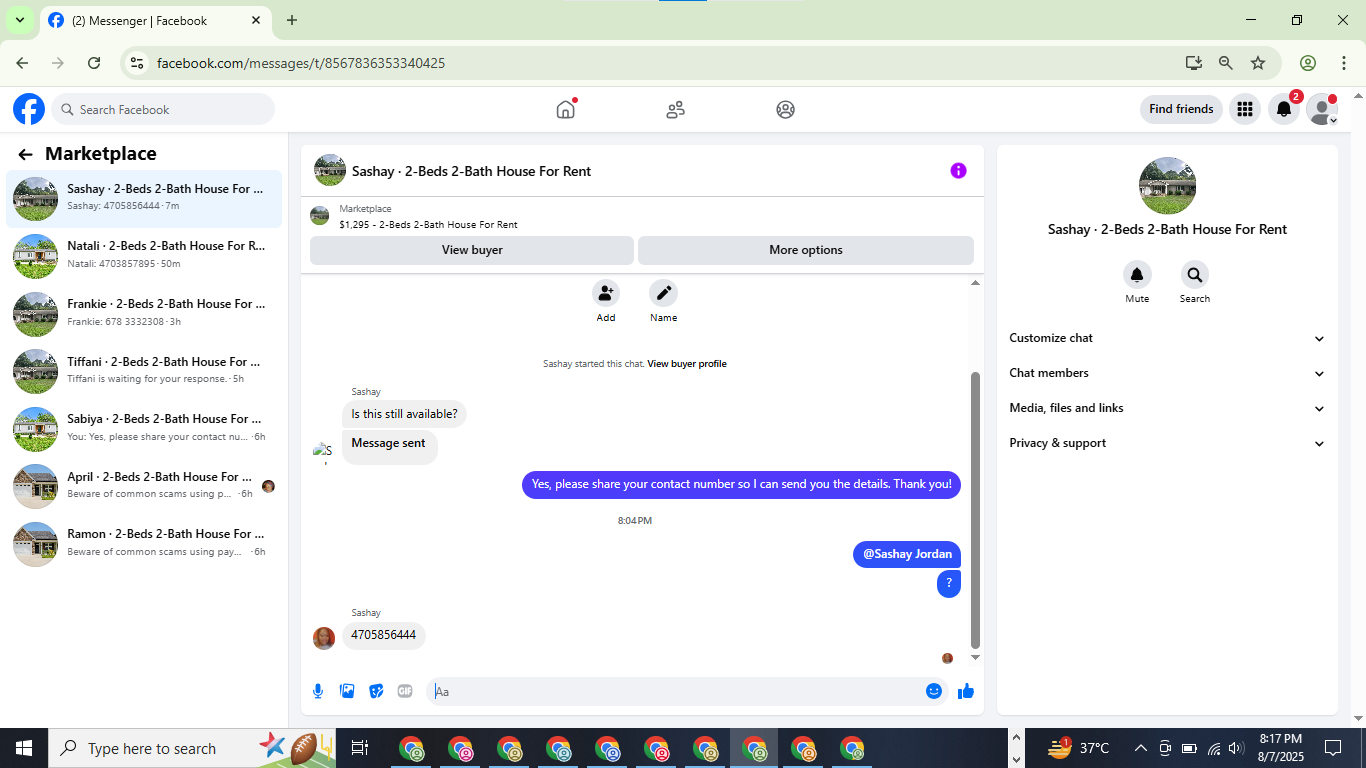Click the 4705856444 message bubble

tap(384, 635)
